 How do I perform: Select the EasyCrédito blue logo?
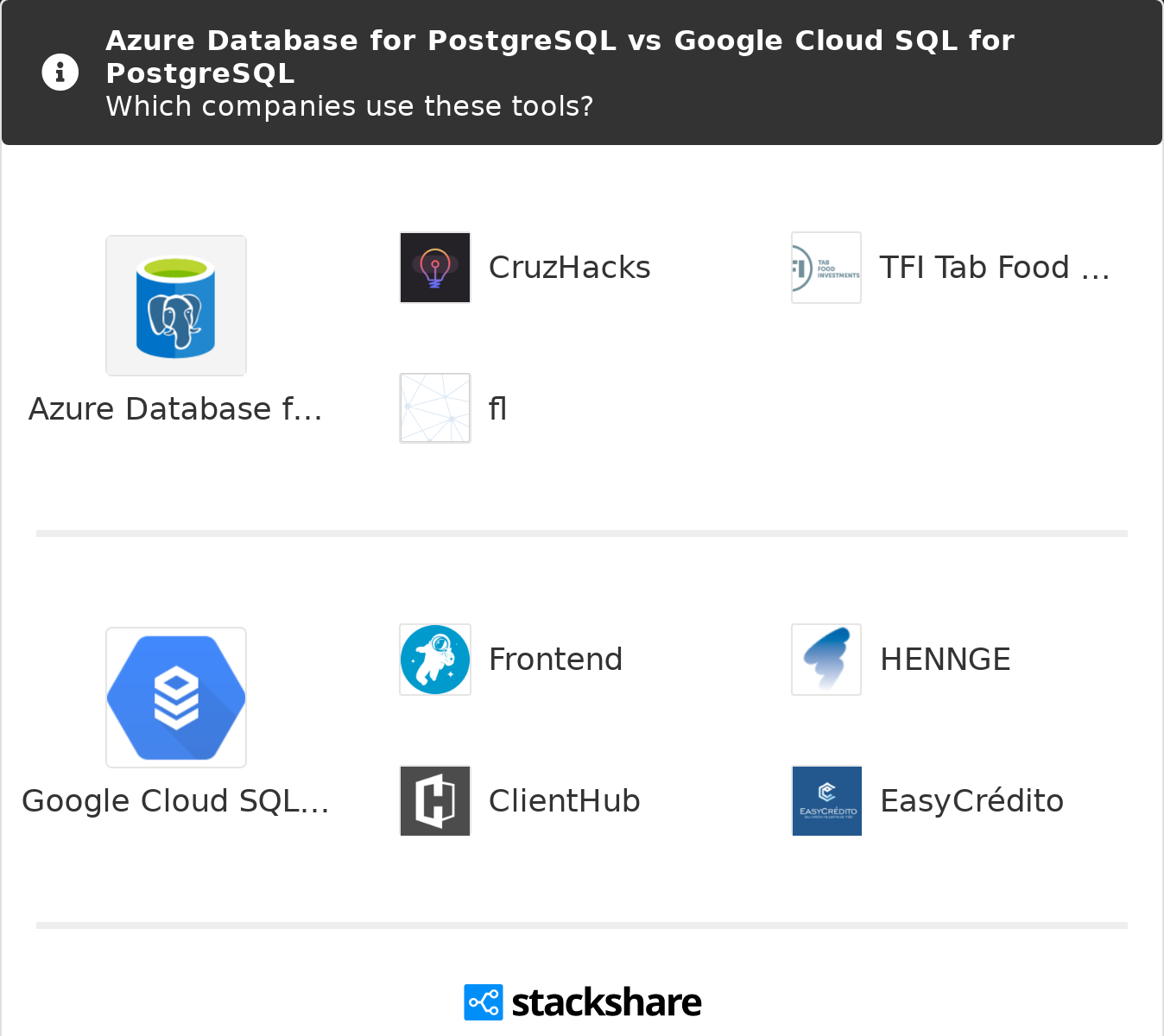826,801
